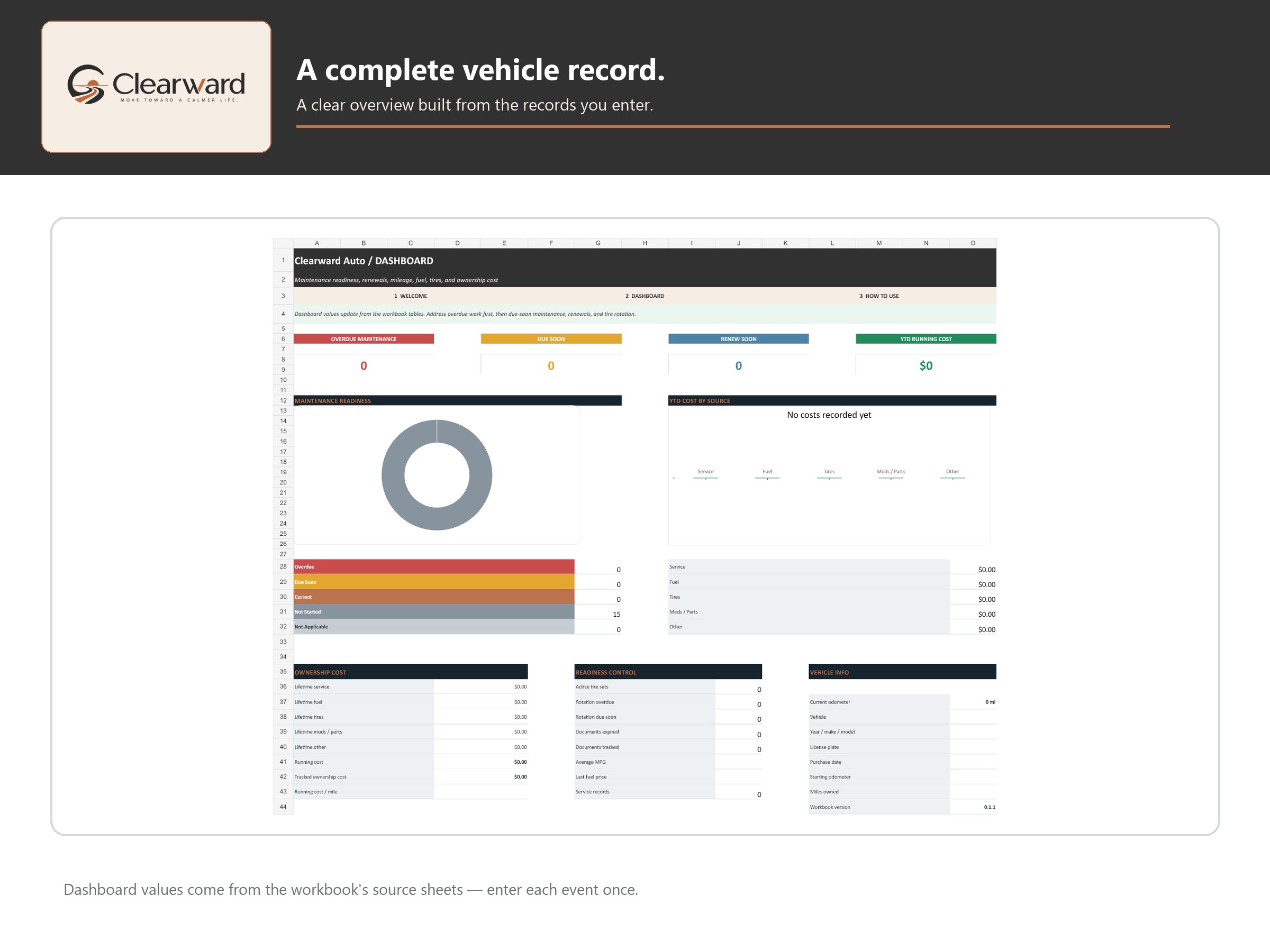The width and height of the screenshot is (1270, 952).
Task: Click the Tires axis label in chart
Action: 829,472
